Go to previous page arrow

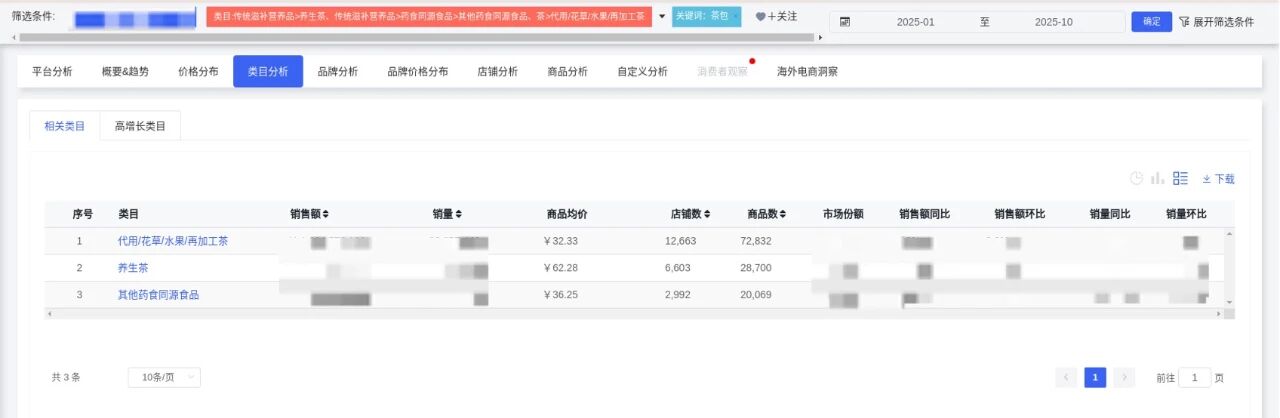(x=1066, y=377)
